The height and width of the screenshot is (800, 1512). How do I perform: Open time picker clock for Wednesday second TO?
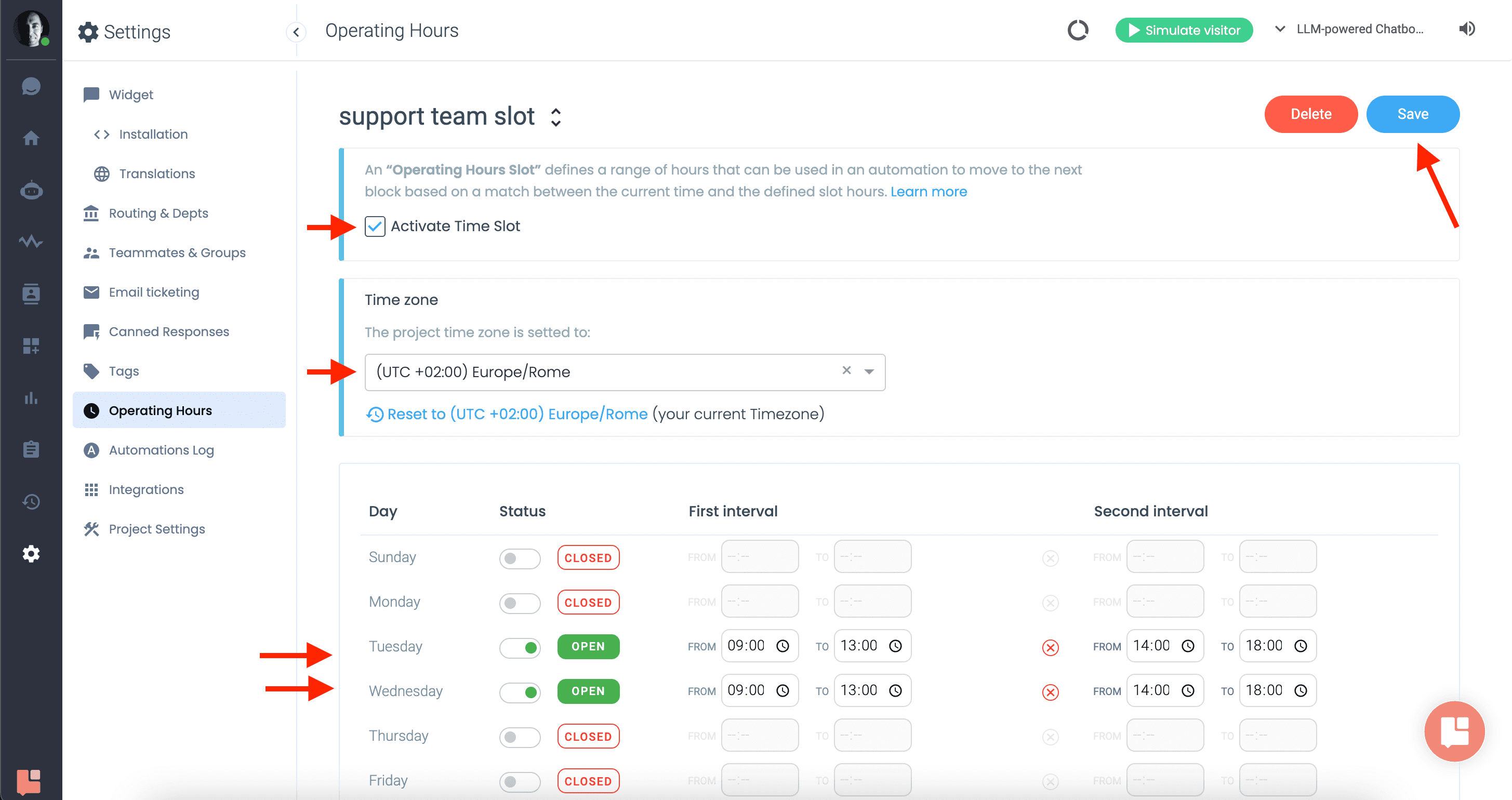[1301, 691]
